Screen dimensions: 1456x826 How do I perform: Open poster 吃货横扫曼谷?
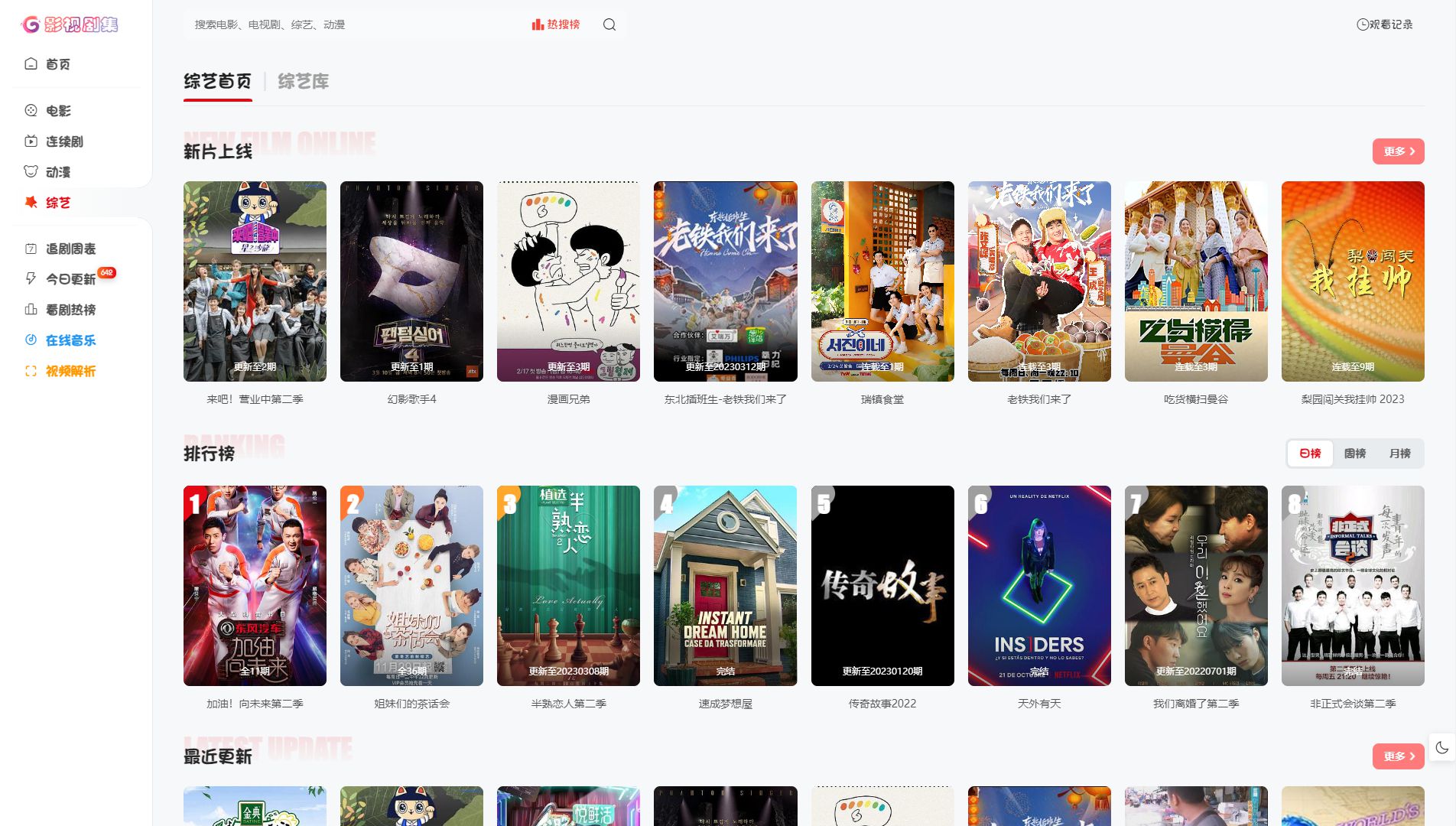point(1196,281)
